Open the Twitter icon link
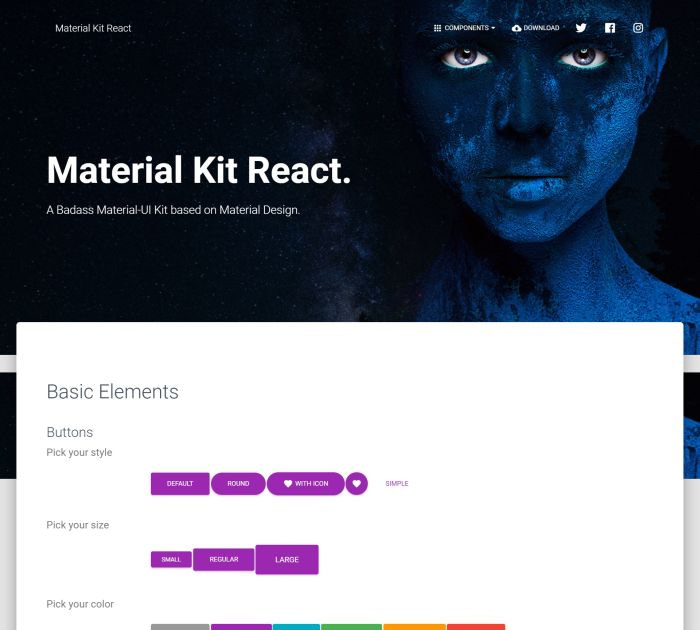Screen dimensions: 700x630 [581, 28]
